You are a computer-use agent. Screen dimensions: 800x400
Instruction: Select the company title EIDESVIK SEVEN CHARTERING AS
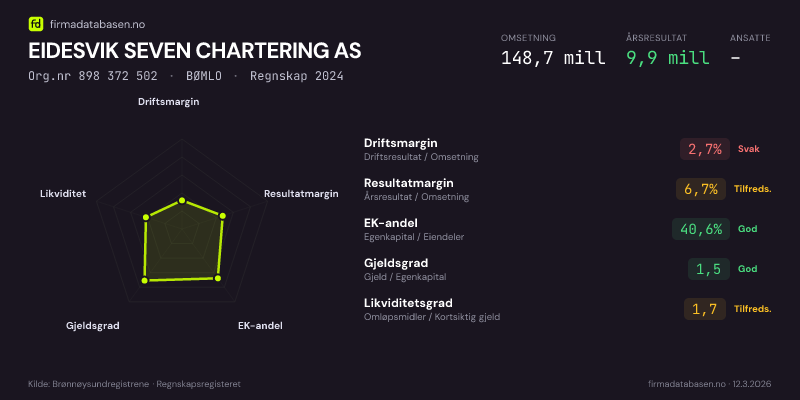click(195, 51)
